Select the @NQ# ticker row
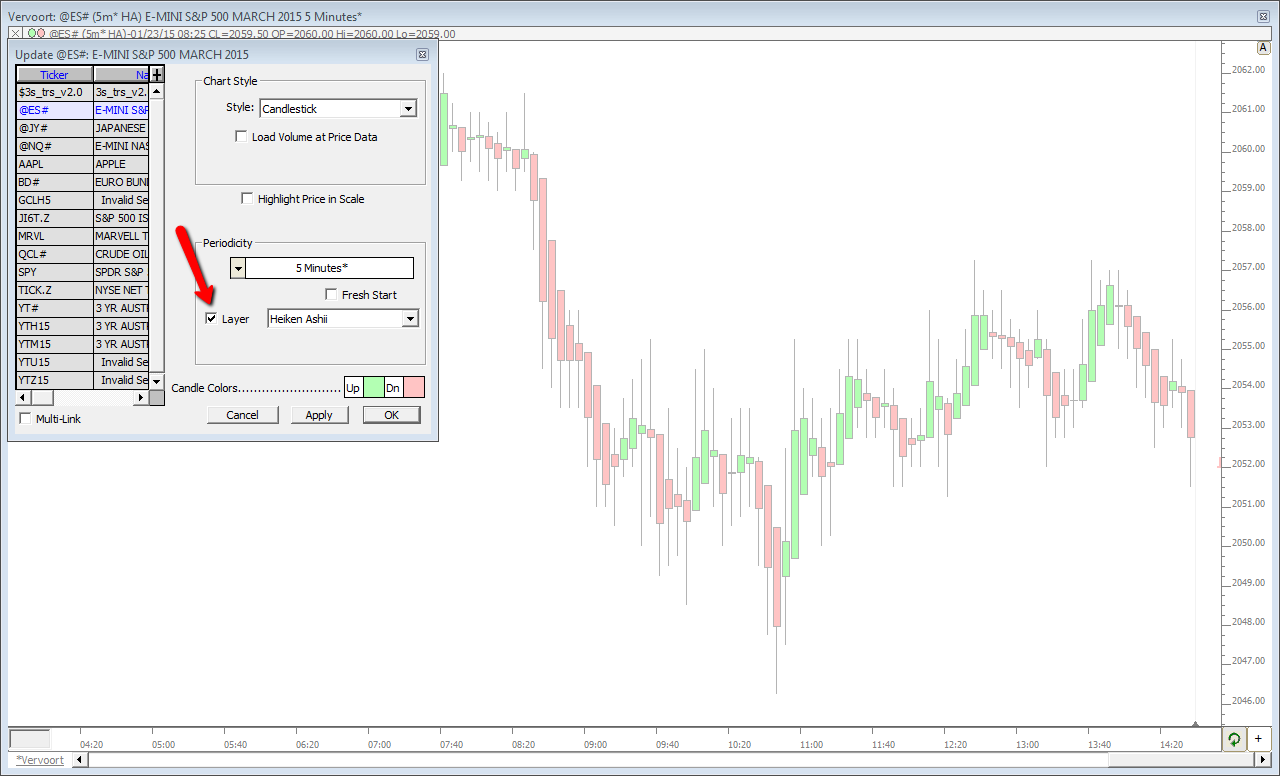 click(83, 146)
